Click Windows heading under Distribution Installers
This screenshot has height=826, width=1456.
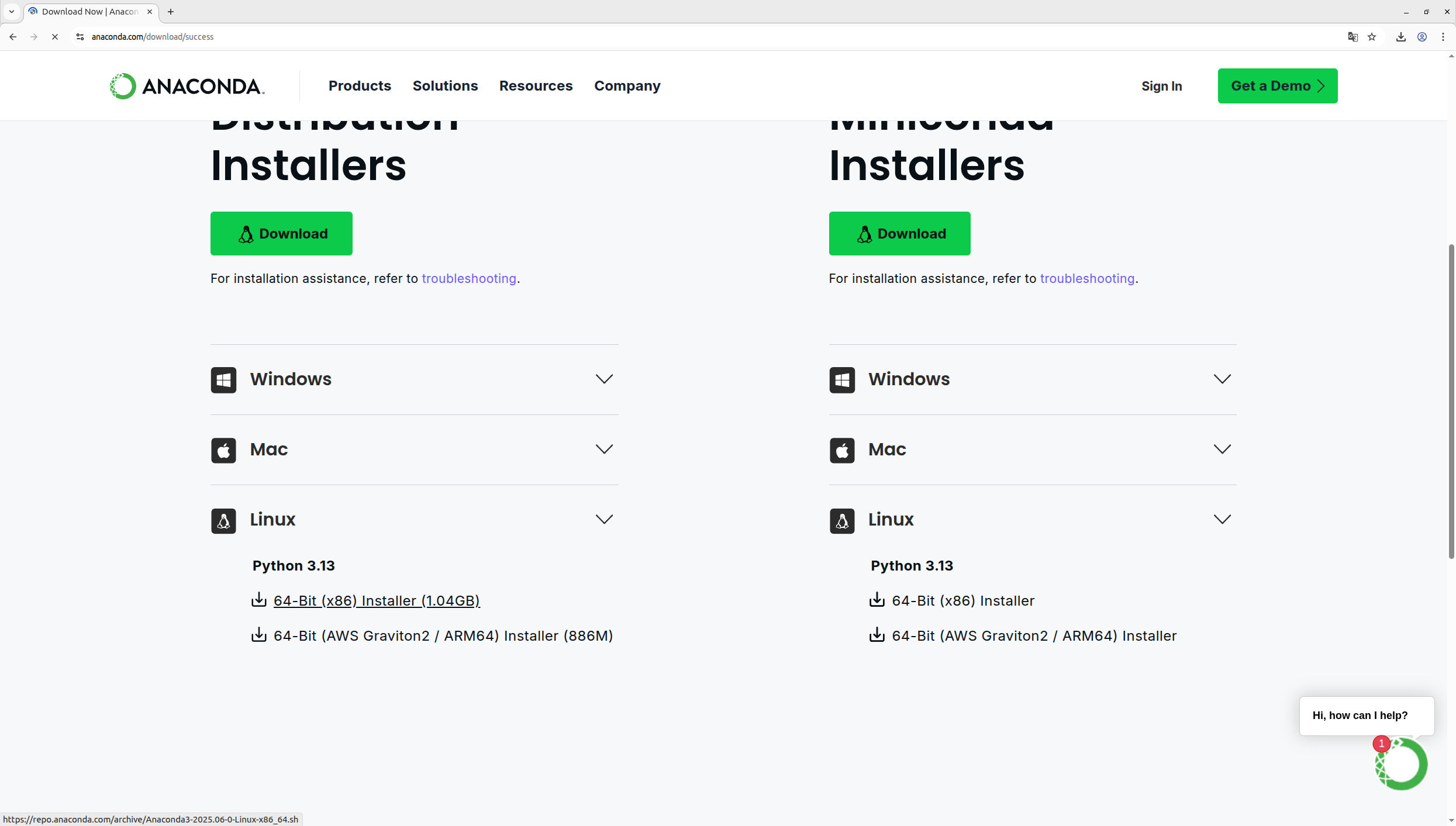click(x=291, y=379)
